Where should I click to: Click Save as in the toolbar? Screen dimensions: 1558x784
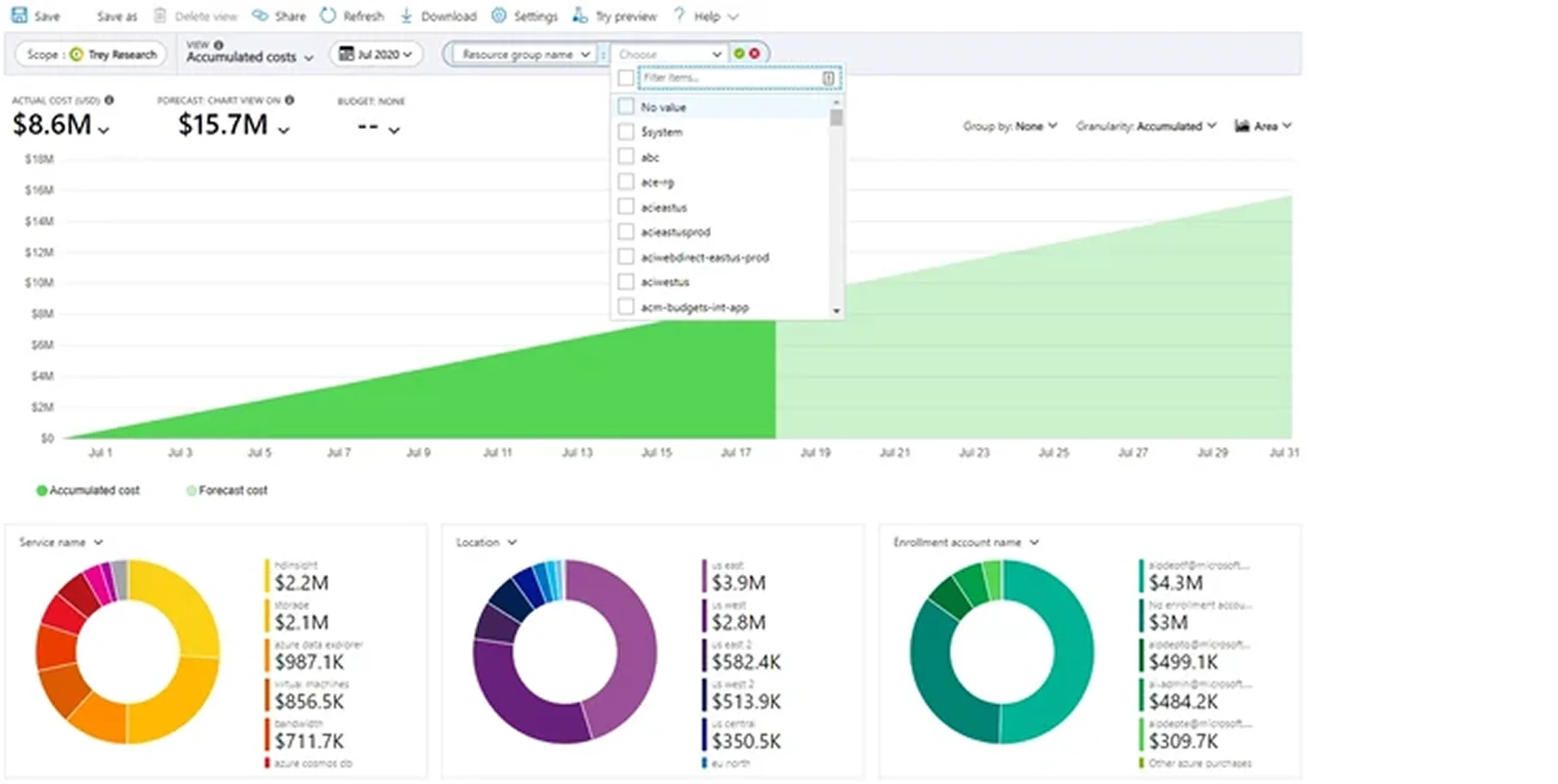116,16
